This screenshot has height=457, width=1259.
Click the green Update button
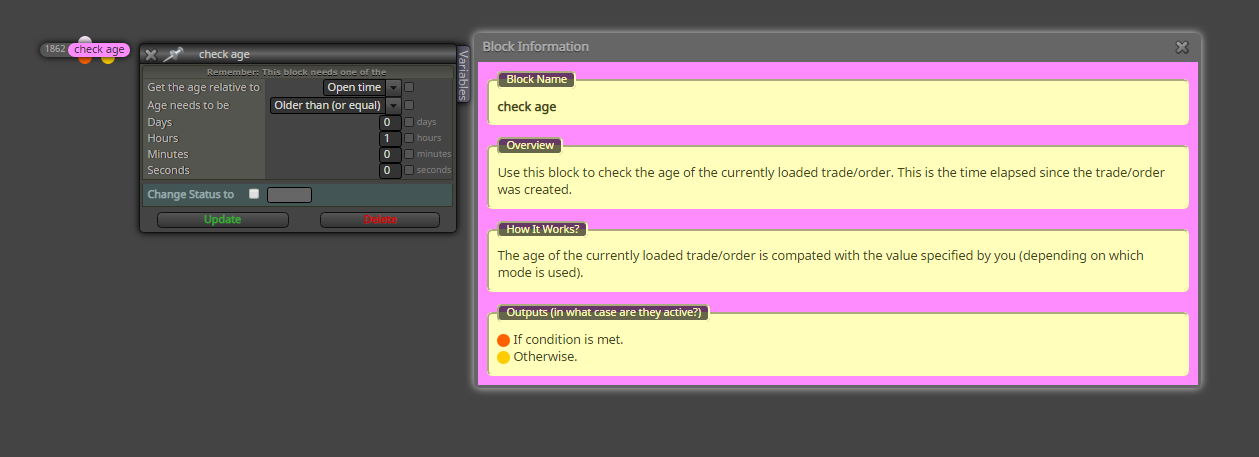(x=222, y=220)
